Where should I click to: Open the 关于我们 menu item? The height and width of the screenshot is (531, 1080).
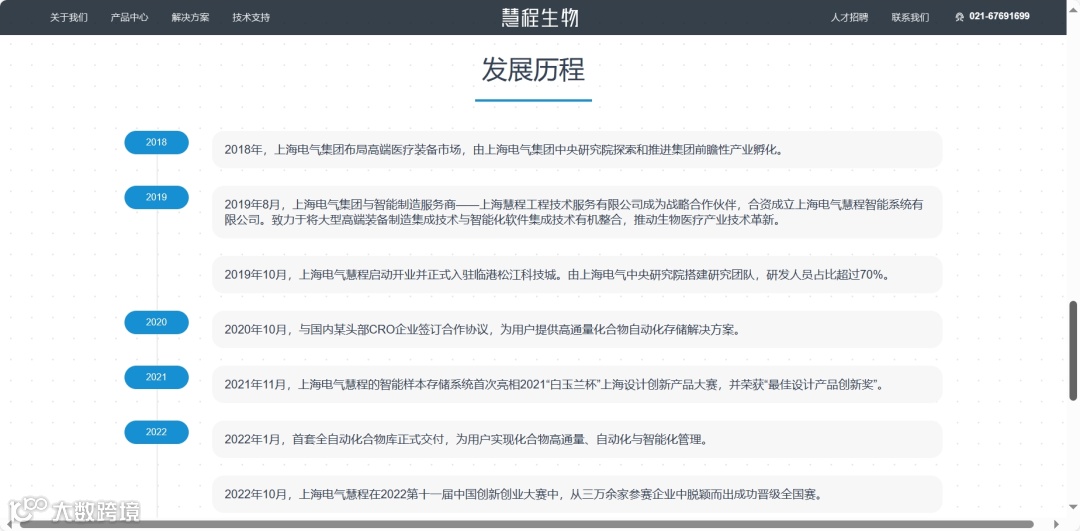point(69,17)
